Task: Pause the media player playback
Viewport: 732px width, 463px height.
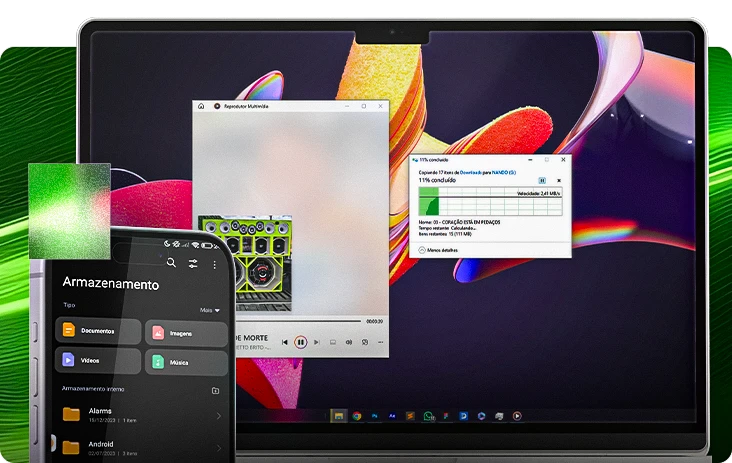Action: coord(301,342)
